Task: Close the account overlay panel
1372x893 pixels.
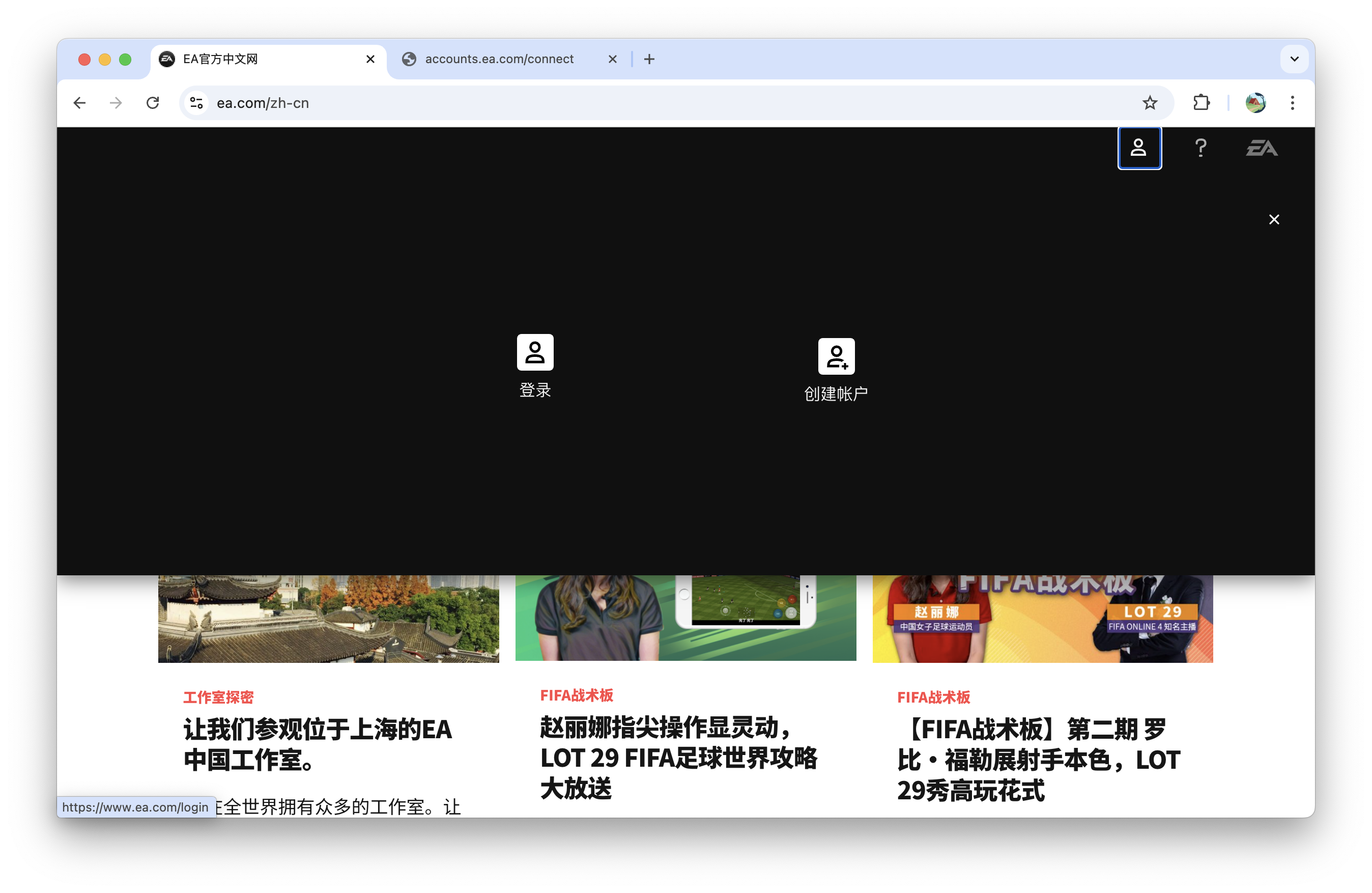Action: [x=1274, y=220]
